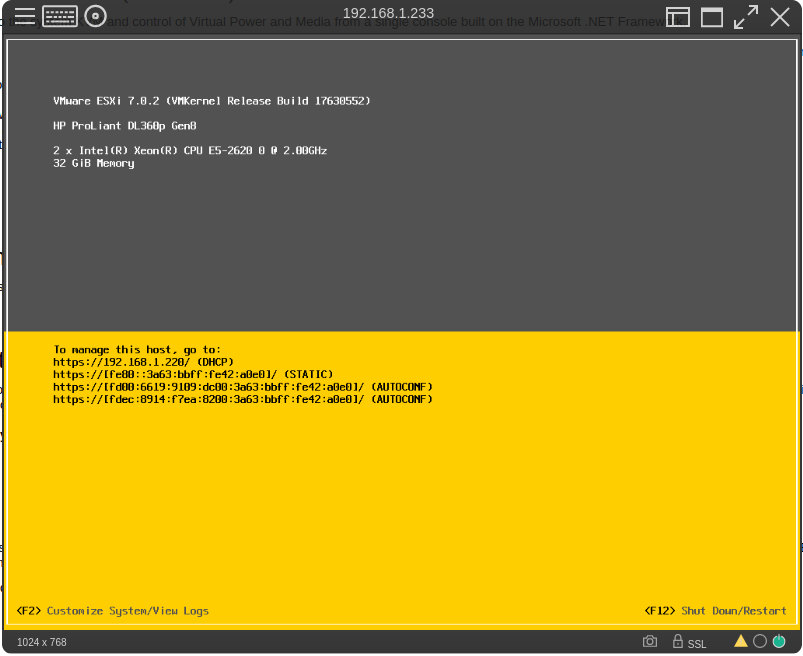This screenshot has width=803, height=656.
Task: Click the yellow health warning triangle
Action: point(741,641)
